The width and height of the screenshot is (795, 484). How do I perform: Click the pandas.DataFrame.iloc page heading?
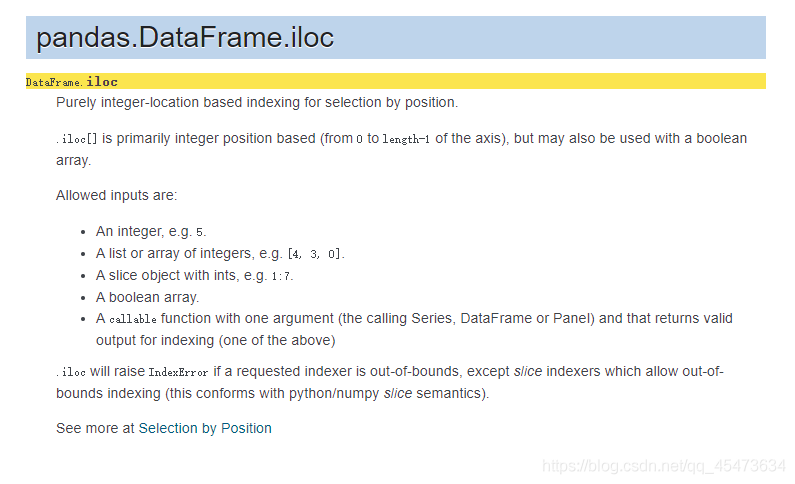pos(185,38)
